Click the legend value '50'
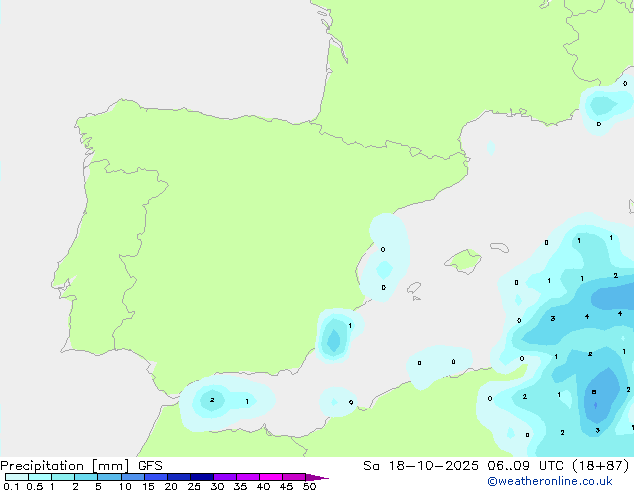Image resolution: width=634 pixels, height=490 pixels. pyautogui.click(x=309, y=486)
